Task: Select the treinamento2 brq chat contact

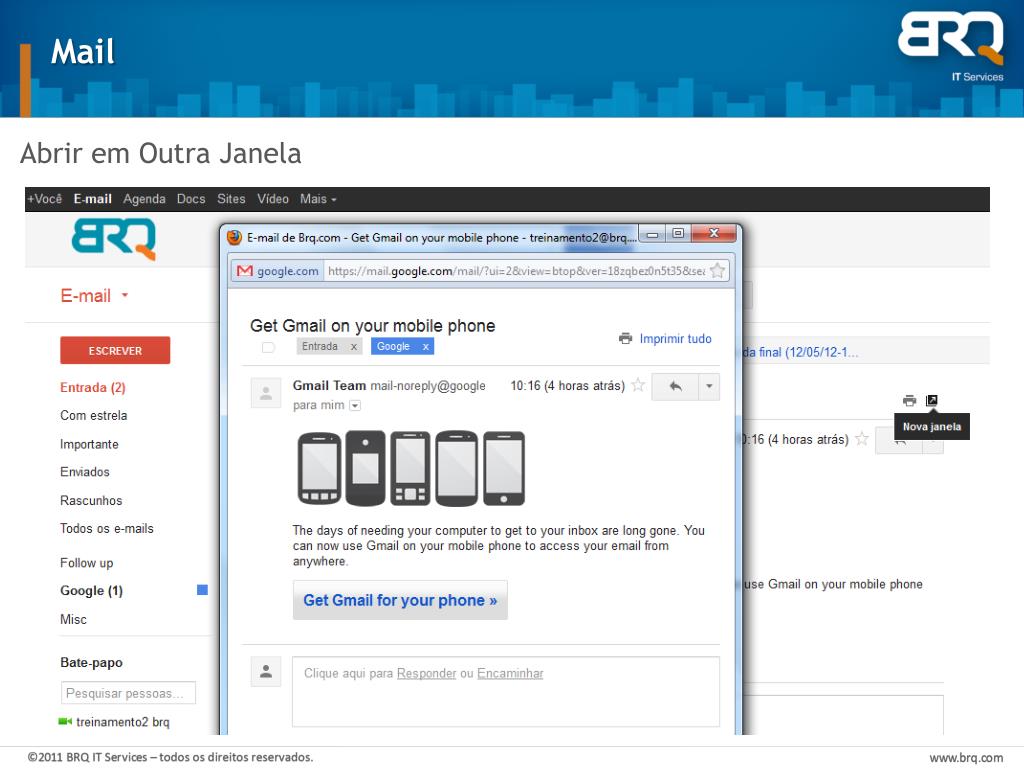Action: click(123, 722)
